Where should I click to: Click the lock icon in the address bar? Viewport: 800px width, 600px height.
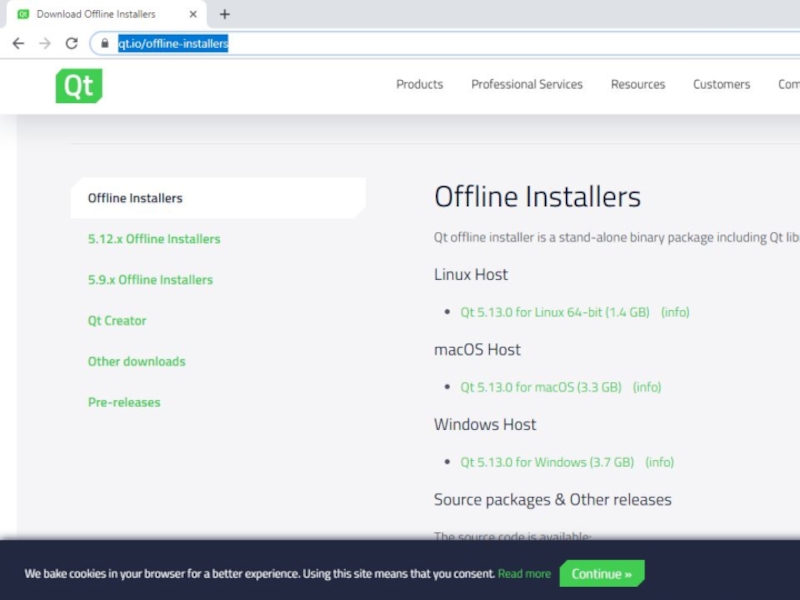tap(105, 43)
